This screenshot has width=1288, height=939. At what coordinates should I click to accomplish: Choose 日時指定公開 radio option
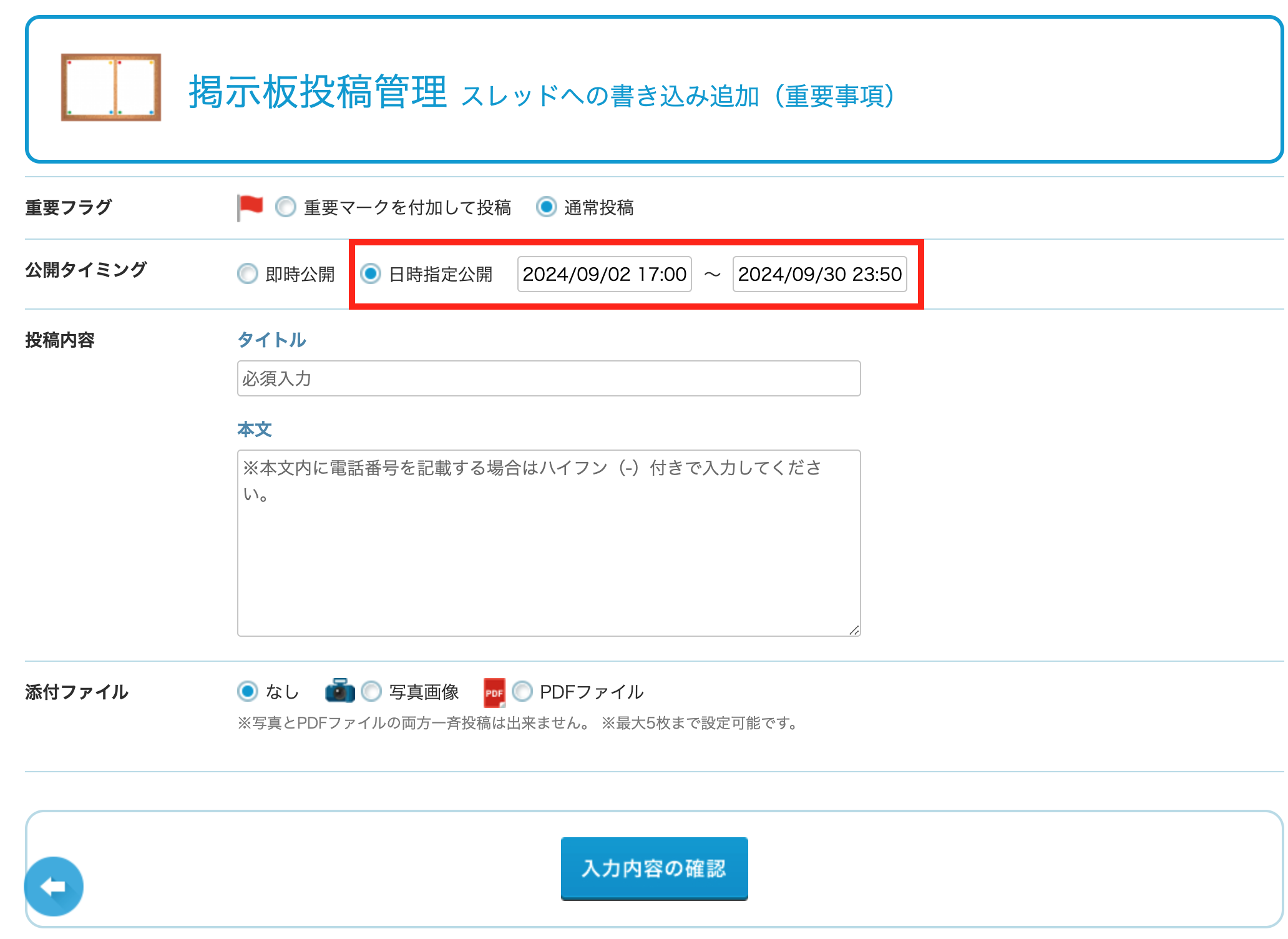pyautogui.click(x=371, y=273)
